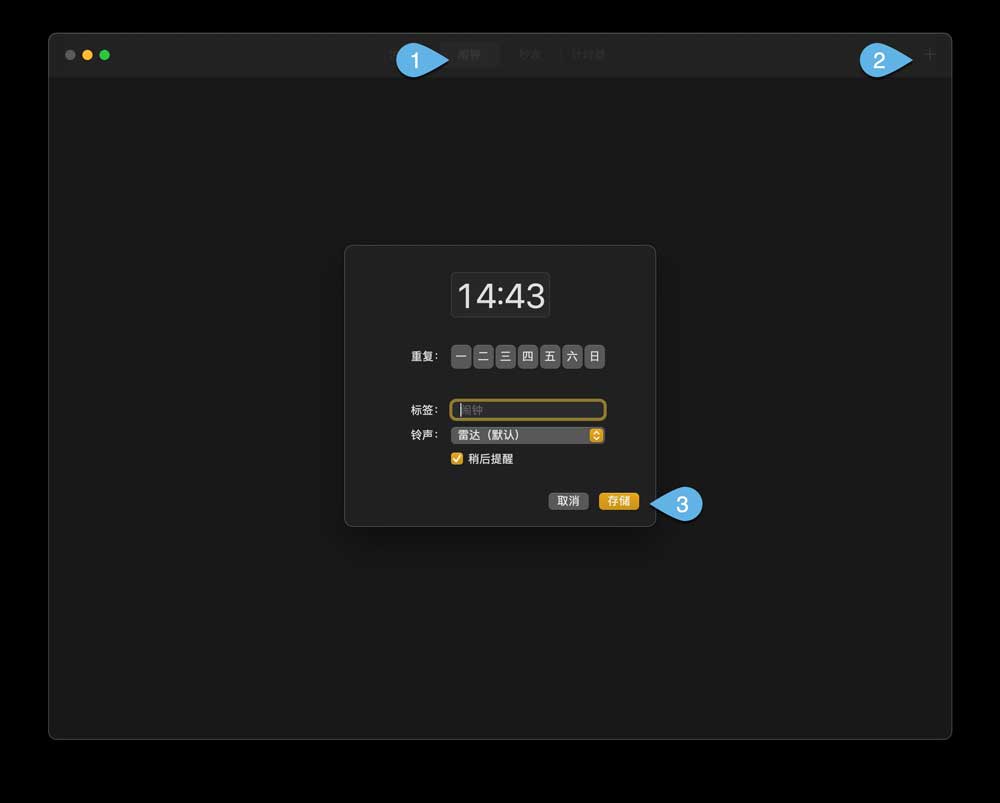This screenshot has width=1000, height=803.
Task: Switch to the 闹钟 tab
Action: [469, 55]
